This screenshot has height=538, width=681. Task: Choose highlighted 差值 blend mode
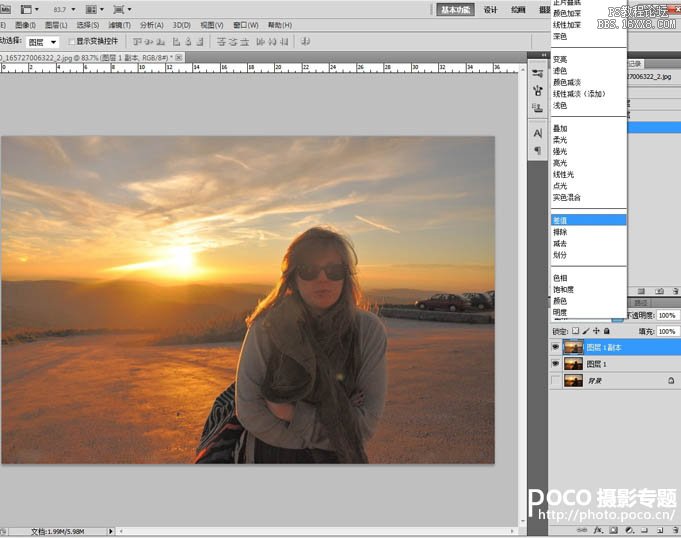(x=588, y=220)
